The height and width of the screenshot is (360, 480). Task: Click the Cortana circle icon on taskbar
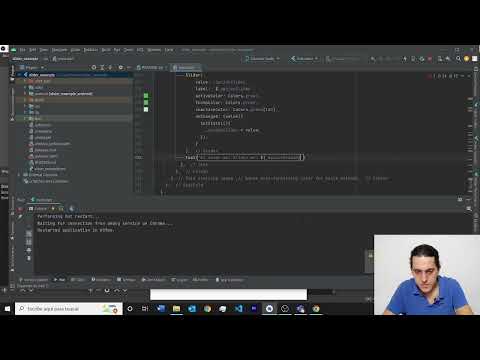130,309
